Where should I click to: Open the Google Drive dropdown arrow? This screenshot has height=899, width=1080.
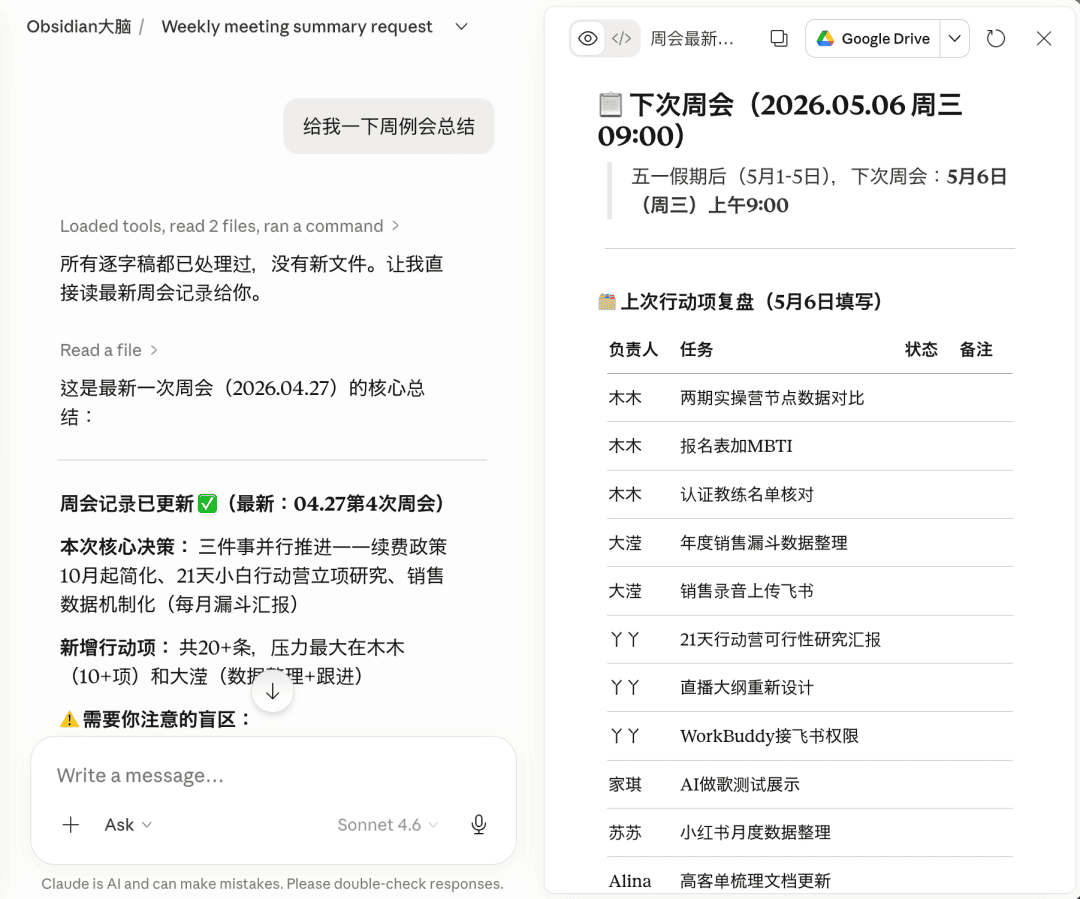point(955,39)
